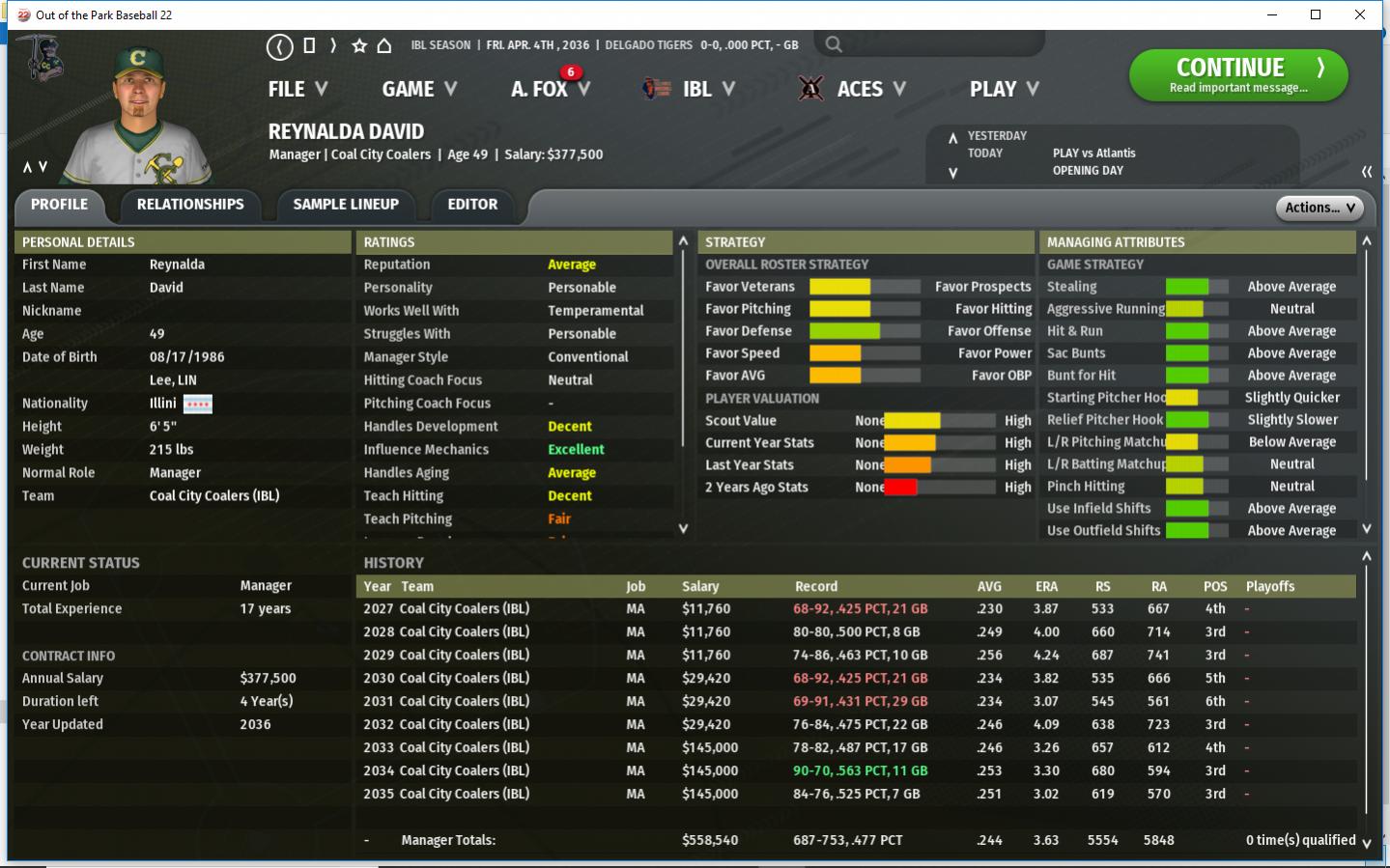Open the ACES team menu

pyautogui.click(x=871, y=89)
